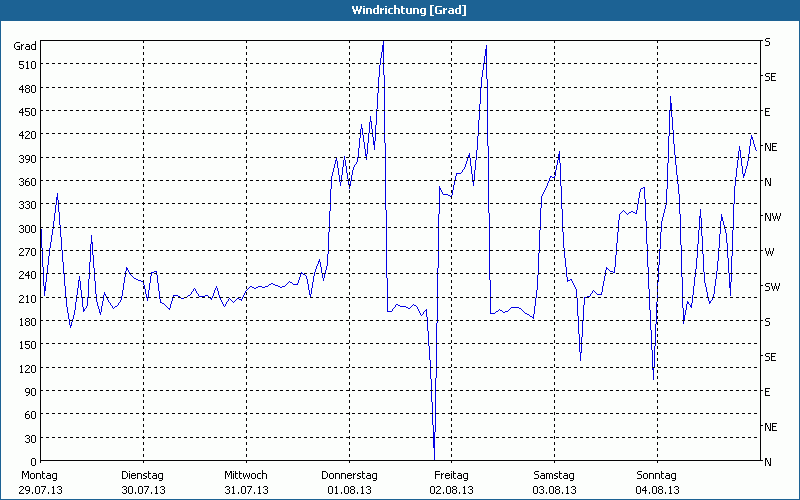800x500 pixels.
Task: Select the 'NE' compass label near the 390 line
Action: point(771,147)
